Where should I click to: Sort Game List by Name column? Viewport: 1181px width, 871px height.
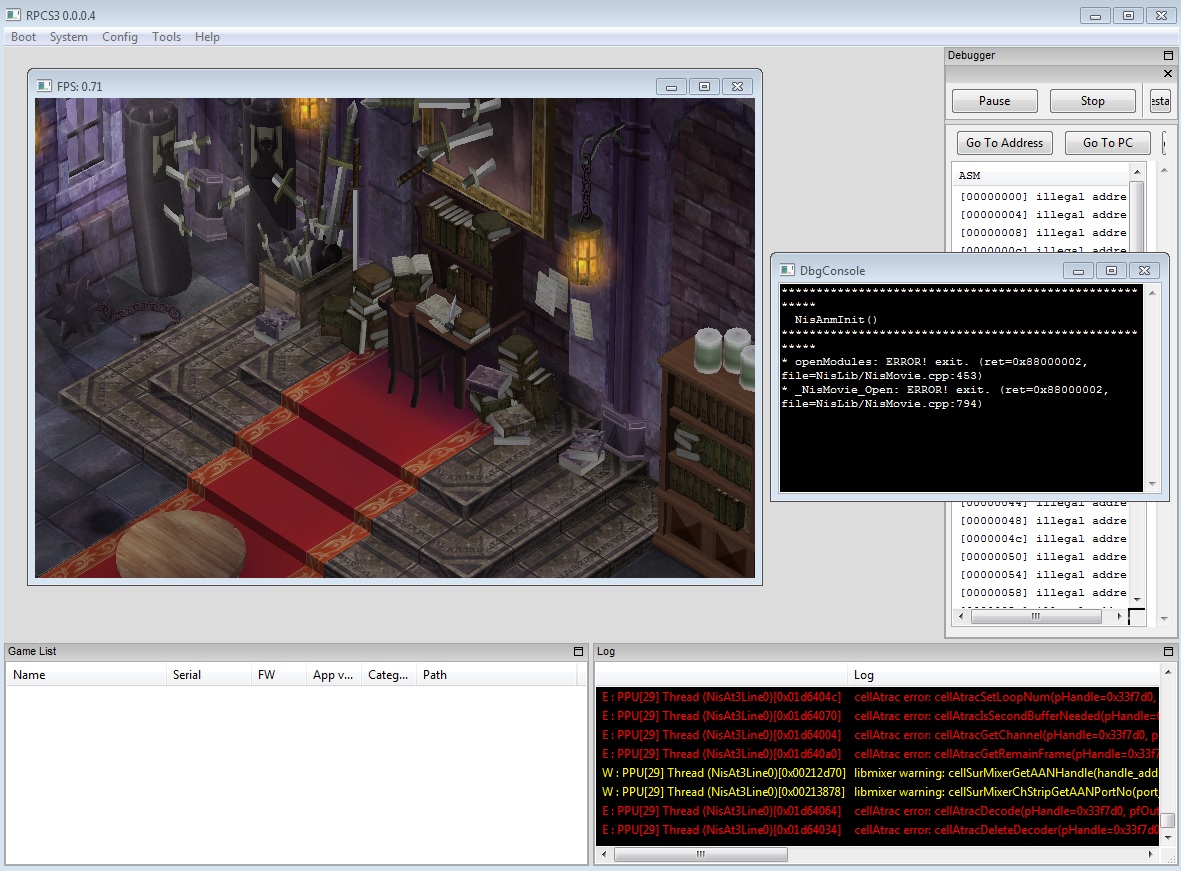(86, 675)
